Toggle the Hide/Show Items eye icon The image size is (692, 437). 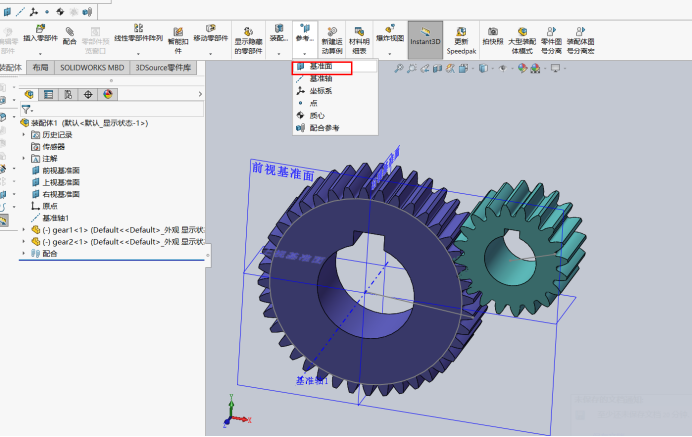(x=503, y=68)
